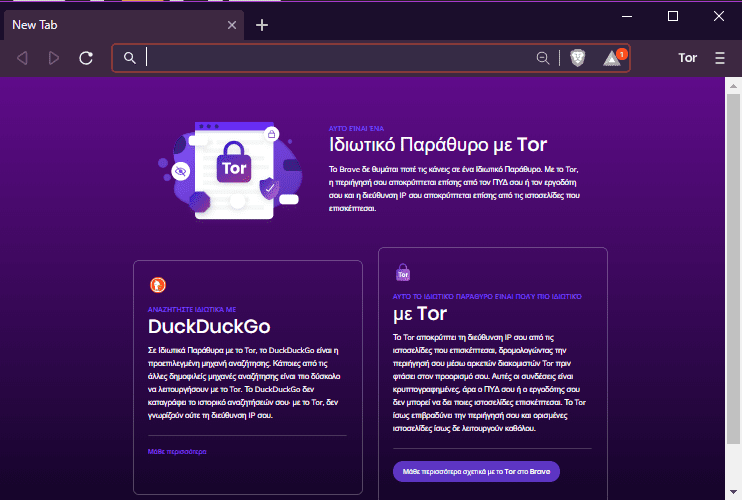The image size is (742, 500).
Task: Click the "ΑΝΑΖΗΤΗΣΤΕ ΙΔΙΩΤΙΚΑ ΜΕ" label
Action: click(192, 309)
